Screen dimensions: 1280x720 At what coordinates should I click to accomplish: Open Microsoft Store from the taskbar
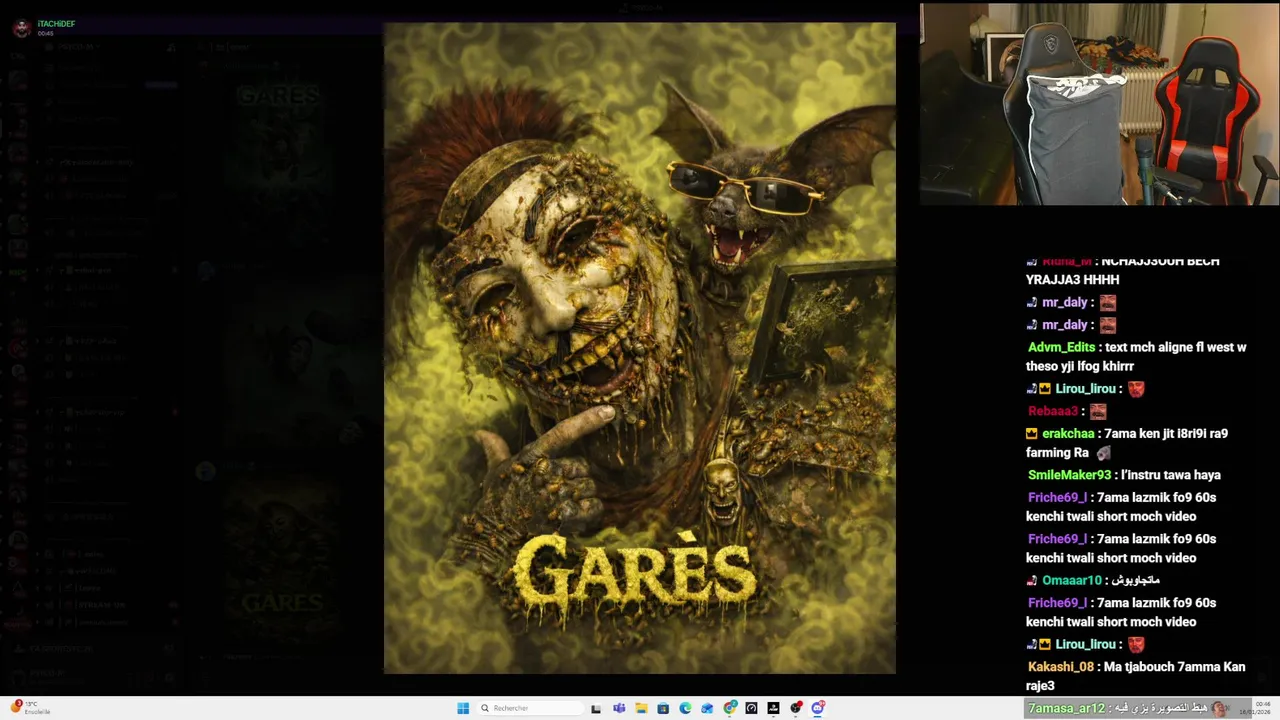(x=663, y=708)
